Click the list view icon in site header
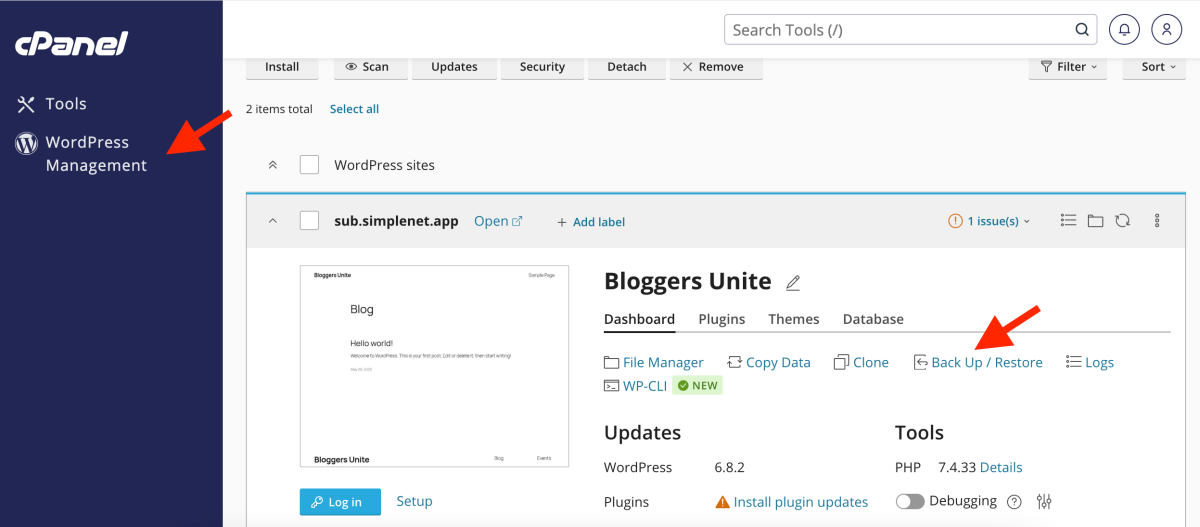The height and width of the screenshot is (527, 1200). [x=1068, y=221]
